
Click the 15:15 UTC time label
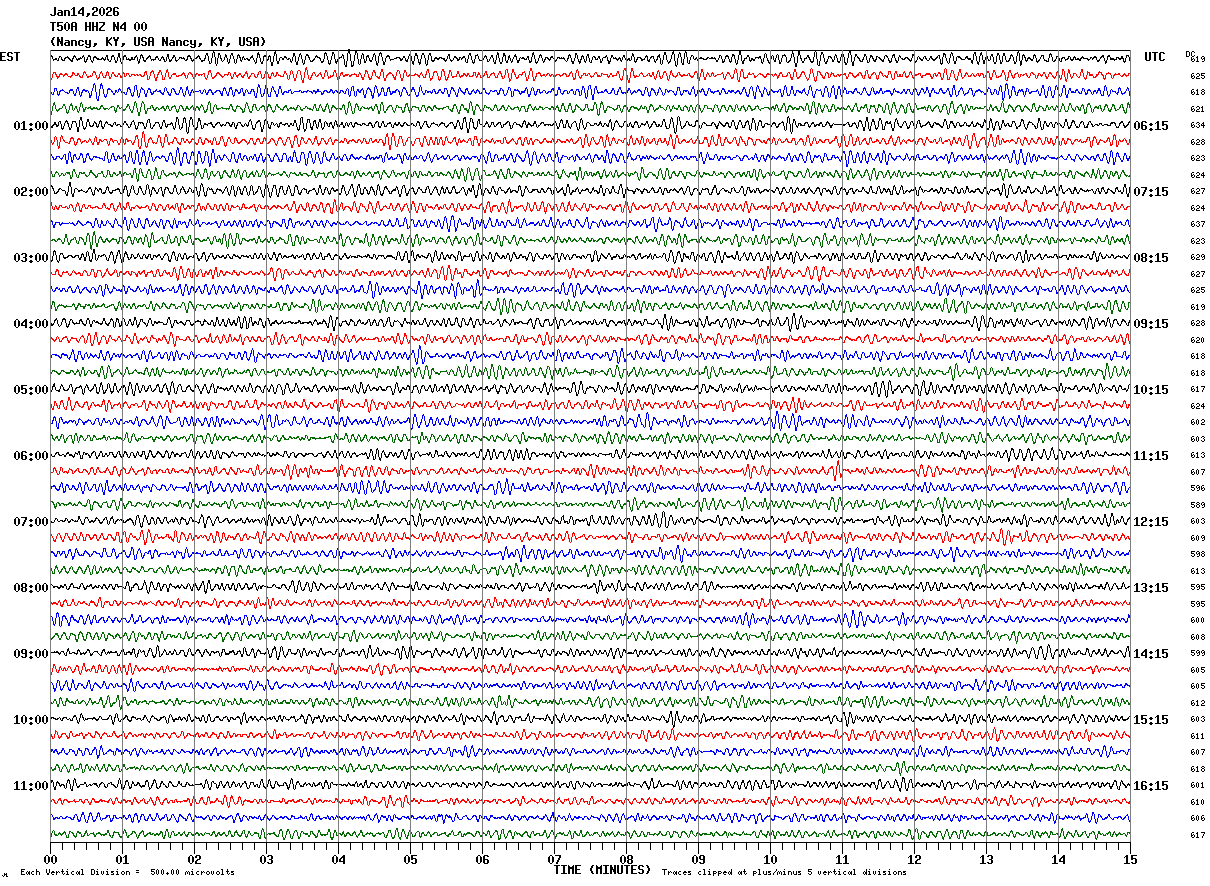click(x=1151, y=720)
